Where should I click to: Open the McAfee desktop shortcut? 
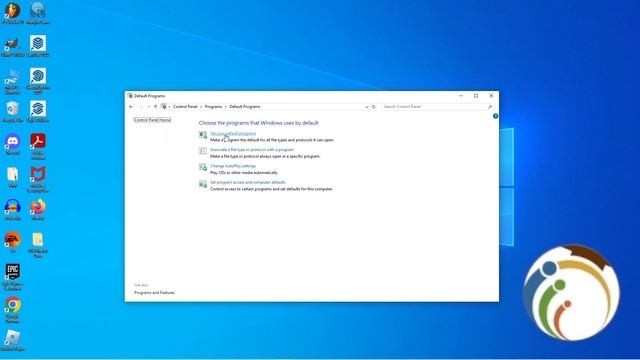point(38,179)
